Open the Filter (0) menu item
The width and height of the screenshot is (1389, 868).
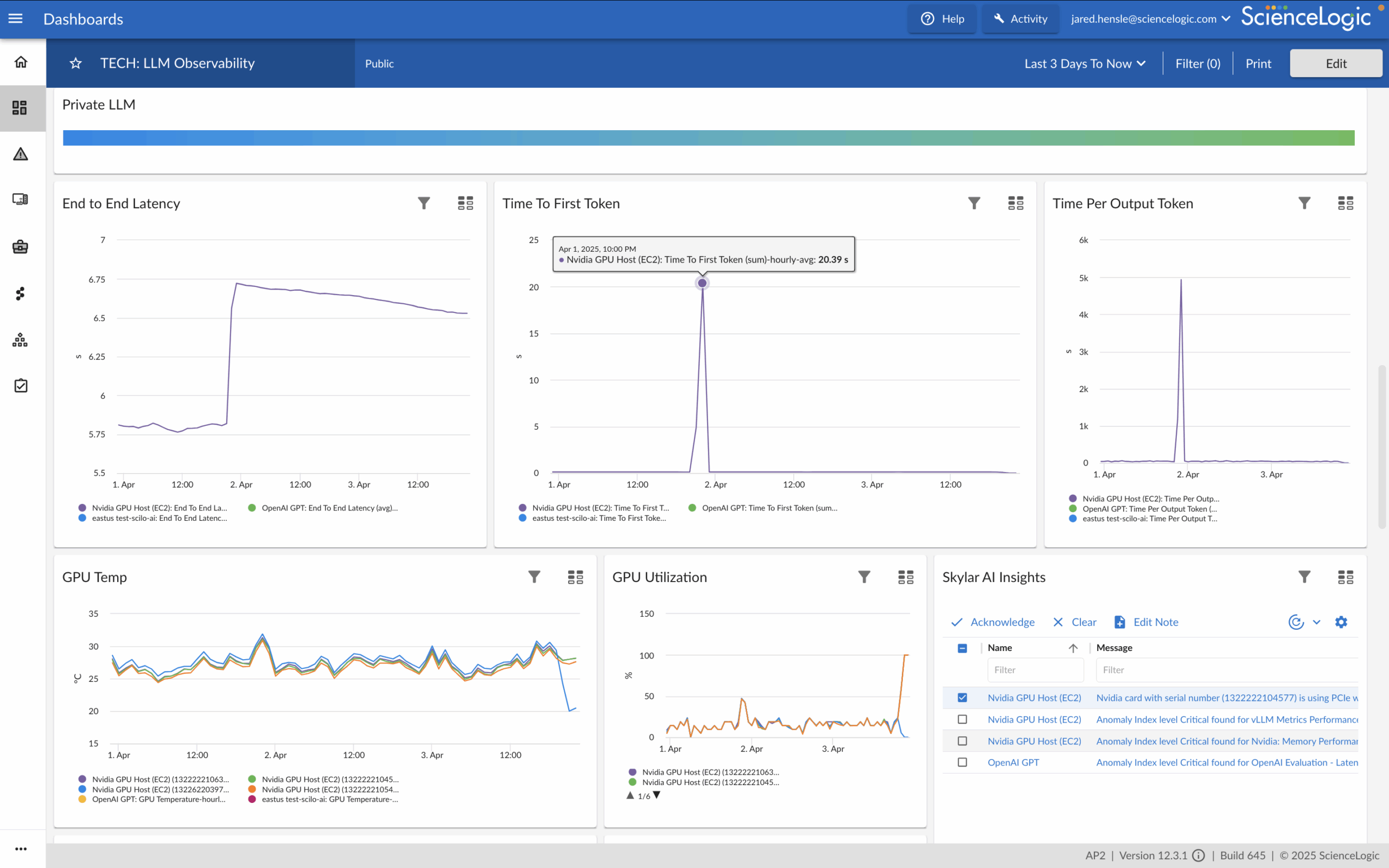click(x=1198, y=63)
